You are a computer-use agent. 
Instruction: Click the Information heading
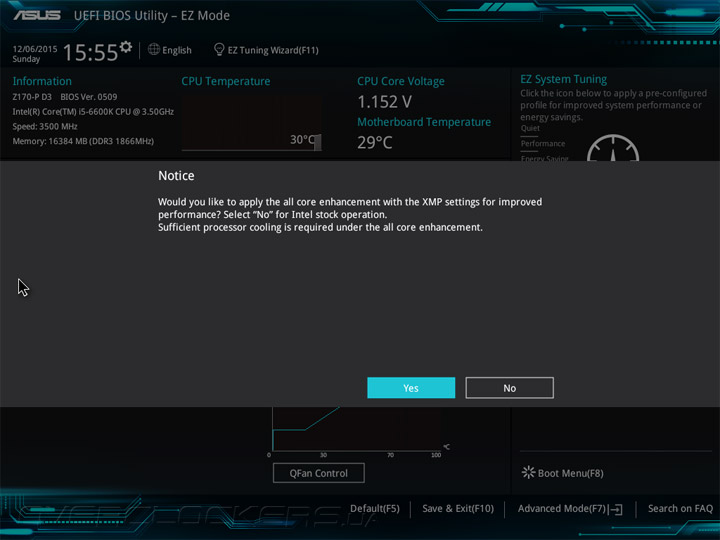42,81
